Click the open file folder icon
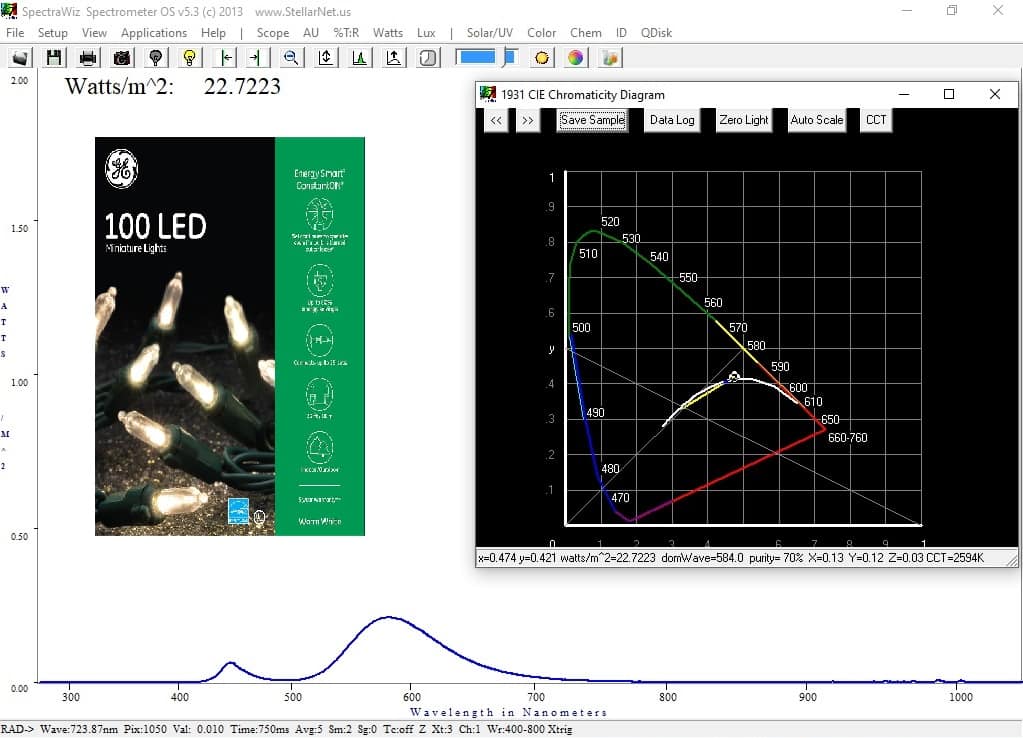Image resolution: width=1023 pixels, height=738 pixels. 20,57
